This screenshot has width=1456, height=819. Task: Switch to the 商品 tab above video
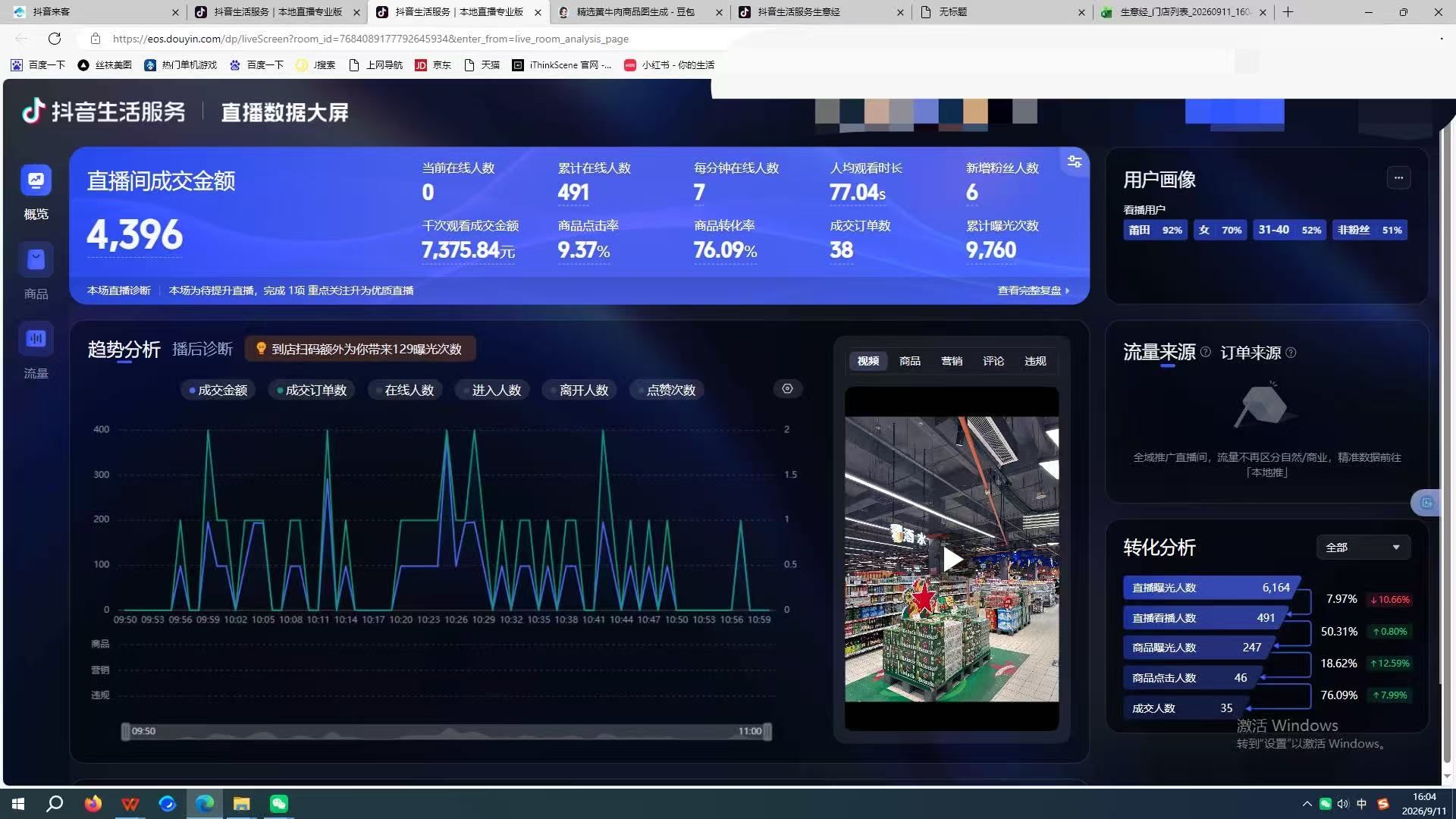point(909,361)
